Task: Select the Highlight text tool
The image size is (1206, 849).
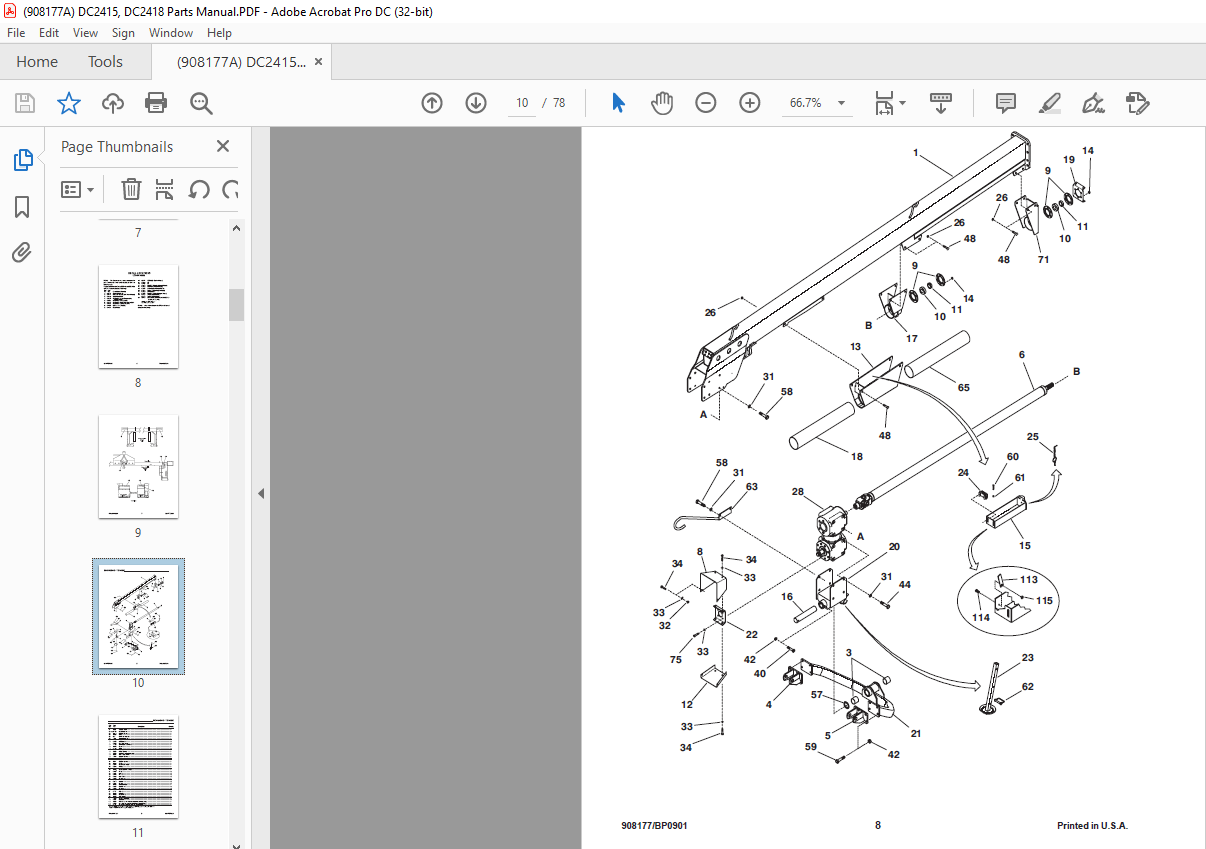Action: coord(1049,103)
